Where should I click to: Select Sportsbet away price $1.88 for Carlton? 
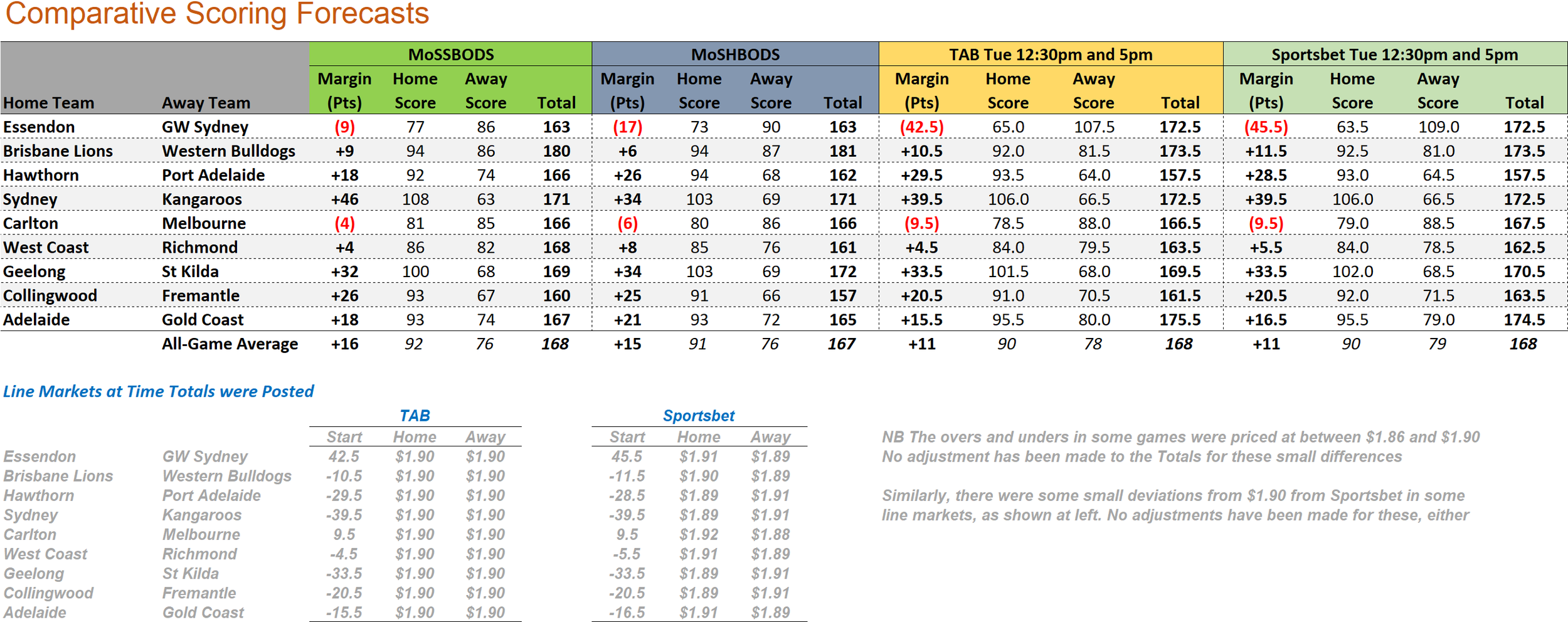click(x=770, y=534)
